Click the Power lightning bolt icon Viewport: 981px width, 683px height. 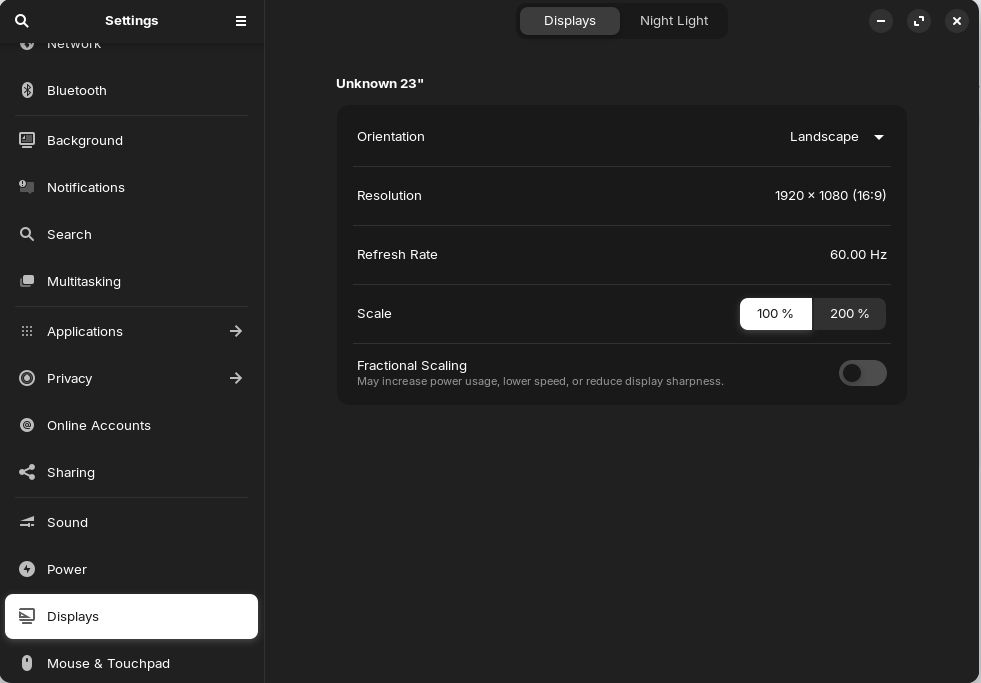click(x=27, y=569)
